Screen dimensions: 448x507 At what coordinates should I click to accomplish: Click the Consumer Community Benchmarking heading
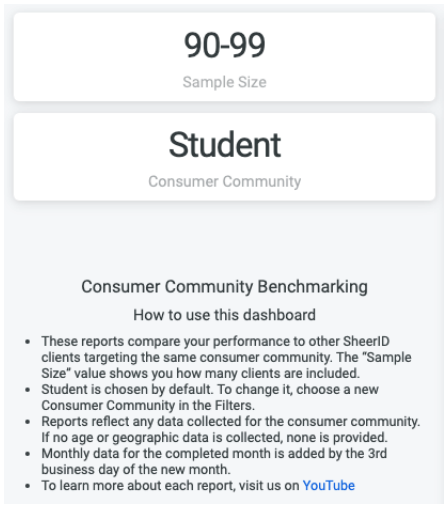tap(225, 287)
